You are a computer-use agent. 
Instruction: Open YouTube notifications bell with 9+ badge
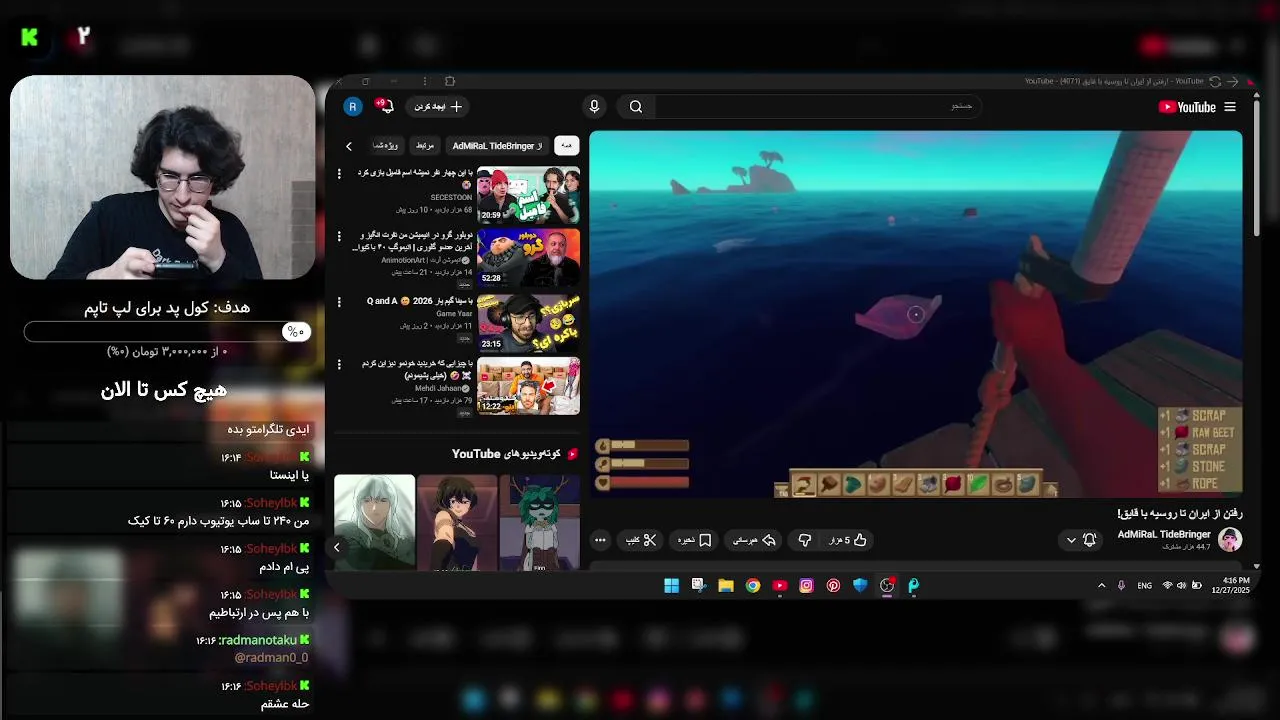[386, 106]
